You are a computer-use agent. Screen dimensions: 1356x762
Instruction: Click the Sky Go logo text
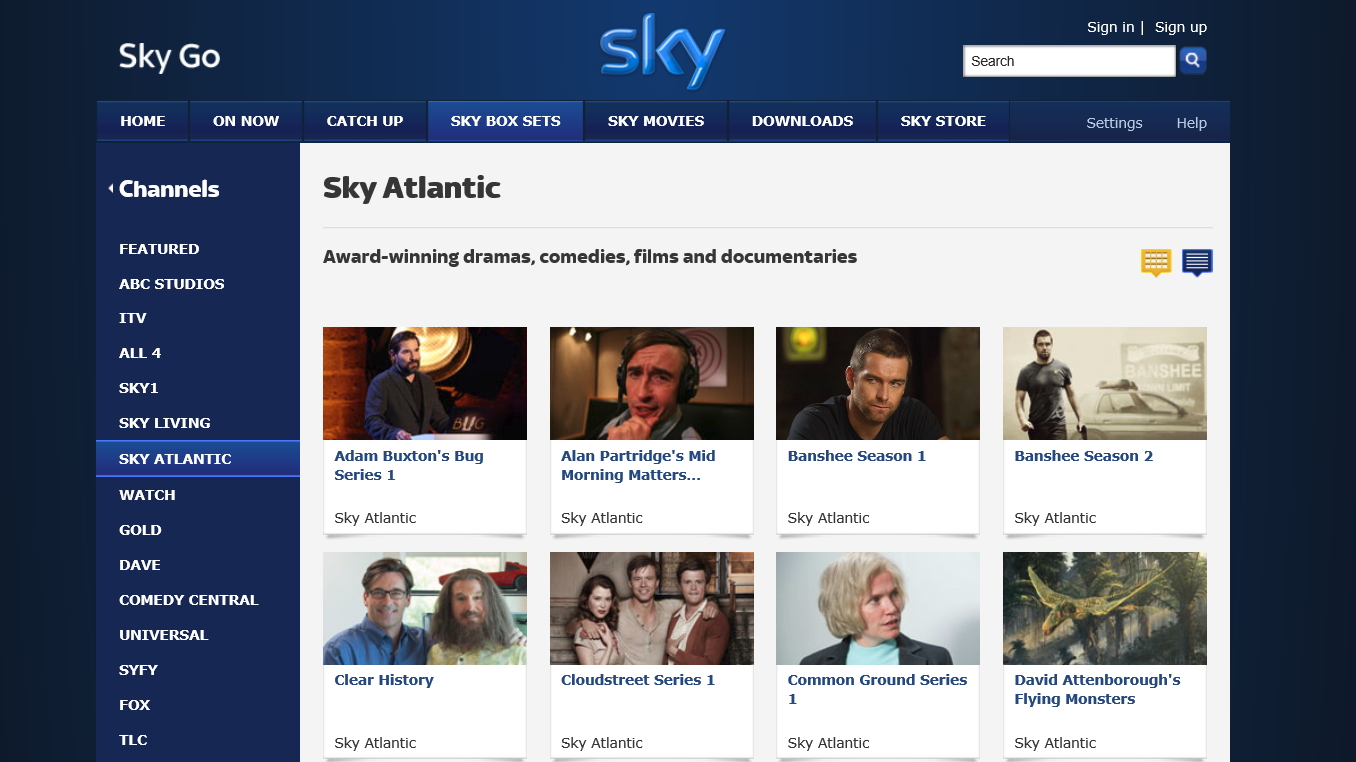coord(169,57)
